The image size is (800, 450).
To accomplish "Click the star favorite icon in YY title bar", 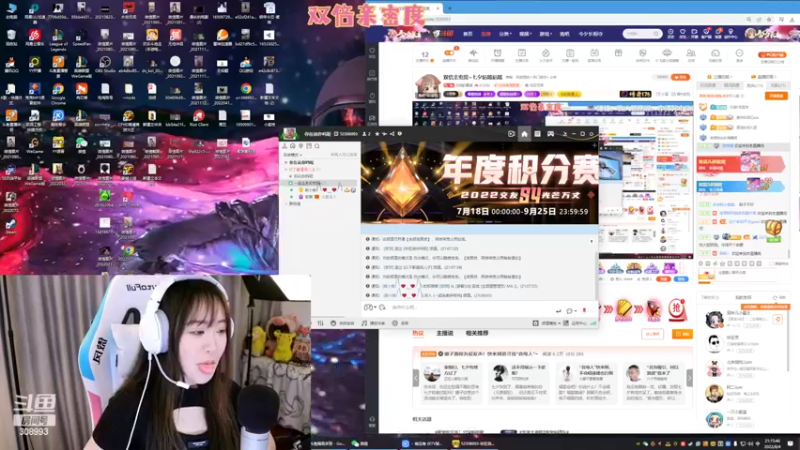I will click(377, 134).
